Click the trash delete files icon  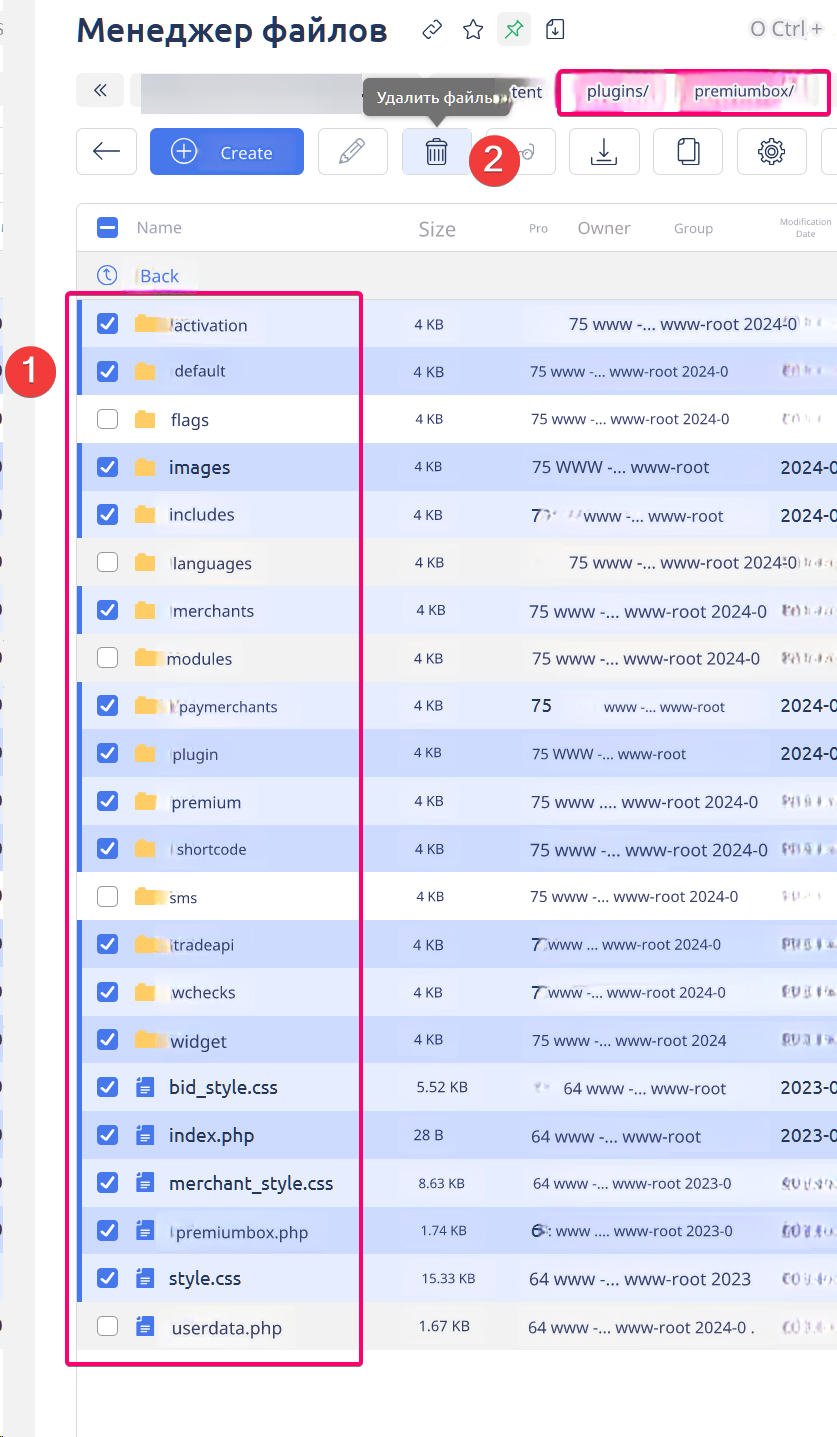[436, 152]
